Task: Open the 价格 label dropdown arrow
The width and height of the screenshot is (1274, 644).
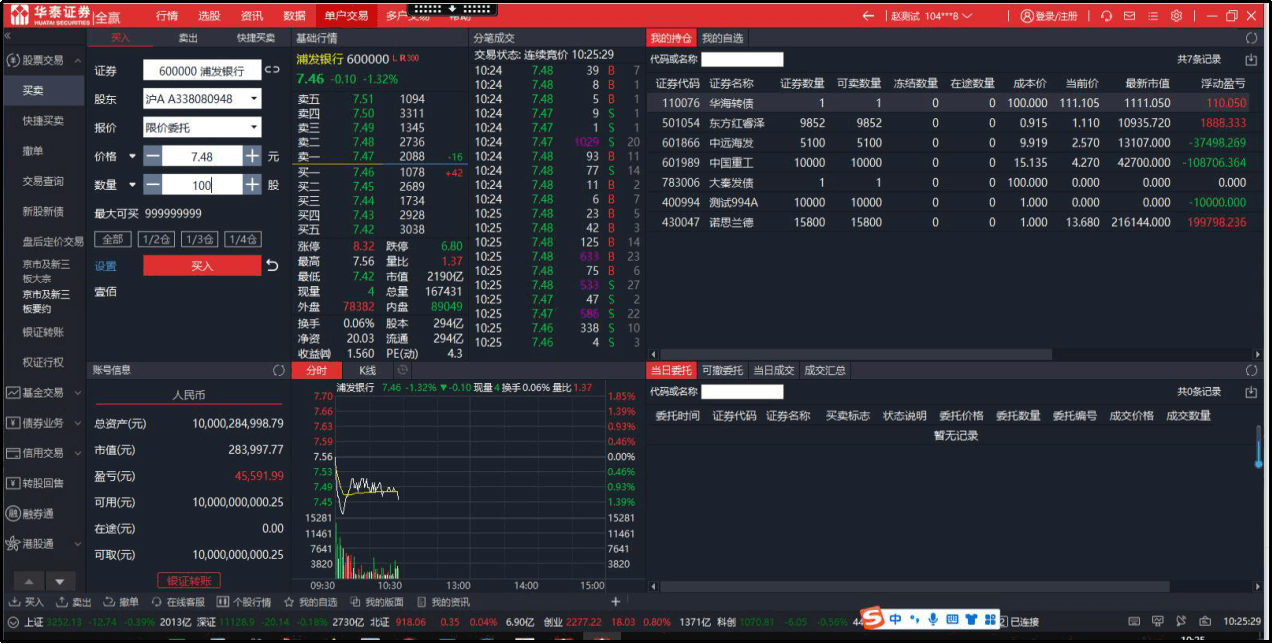Action: [x=131, y=157]
